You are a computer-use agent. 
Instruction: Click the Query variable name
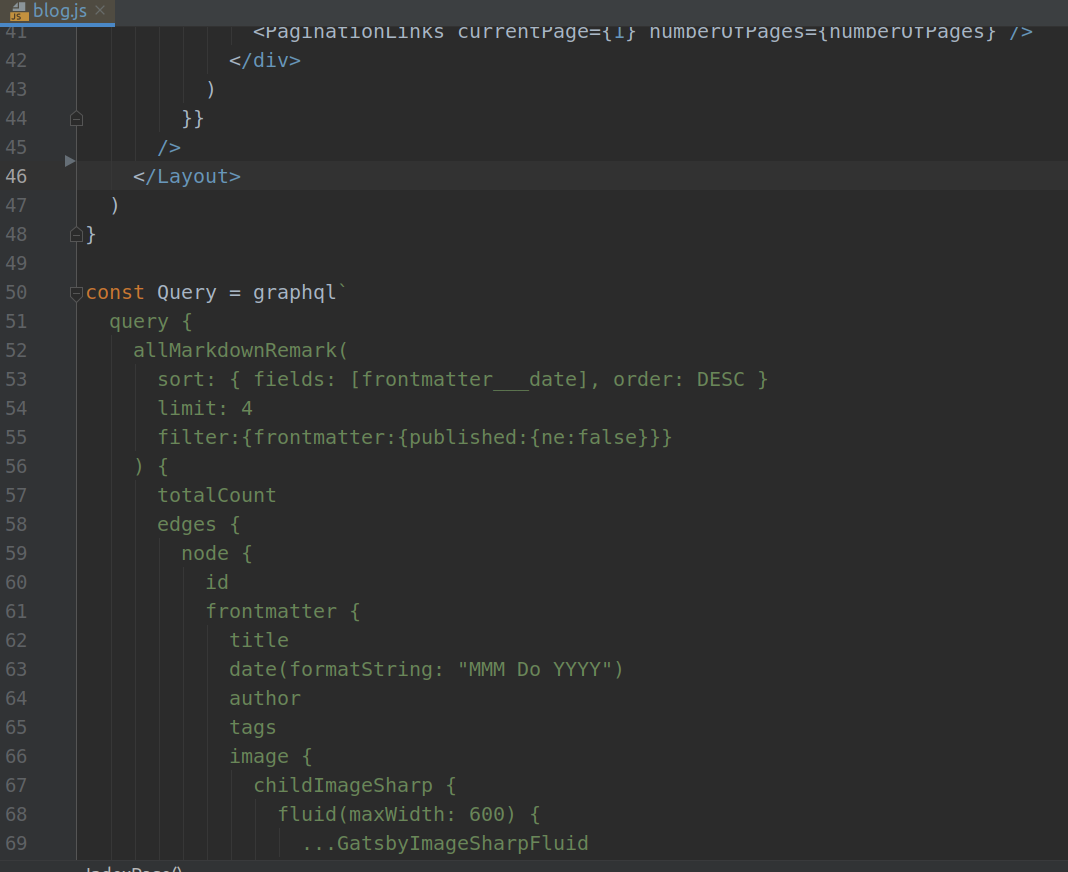pyautogui.click(x=187, y=293)
